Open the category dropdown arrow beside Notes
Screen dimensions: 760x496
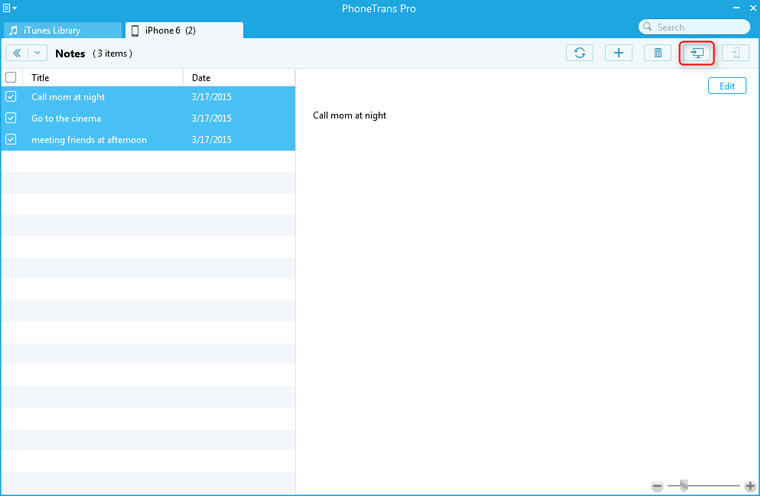[38, 53]
